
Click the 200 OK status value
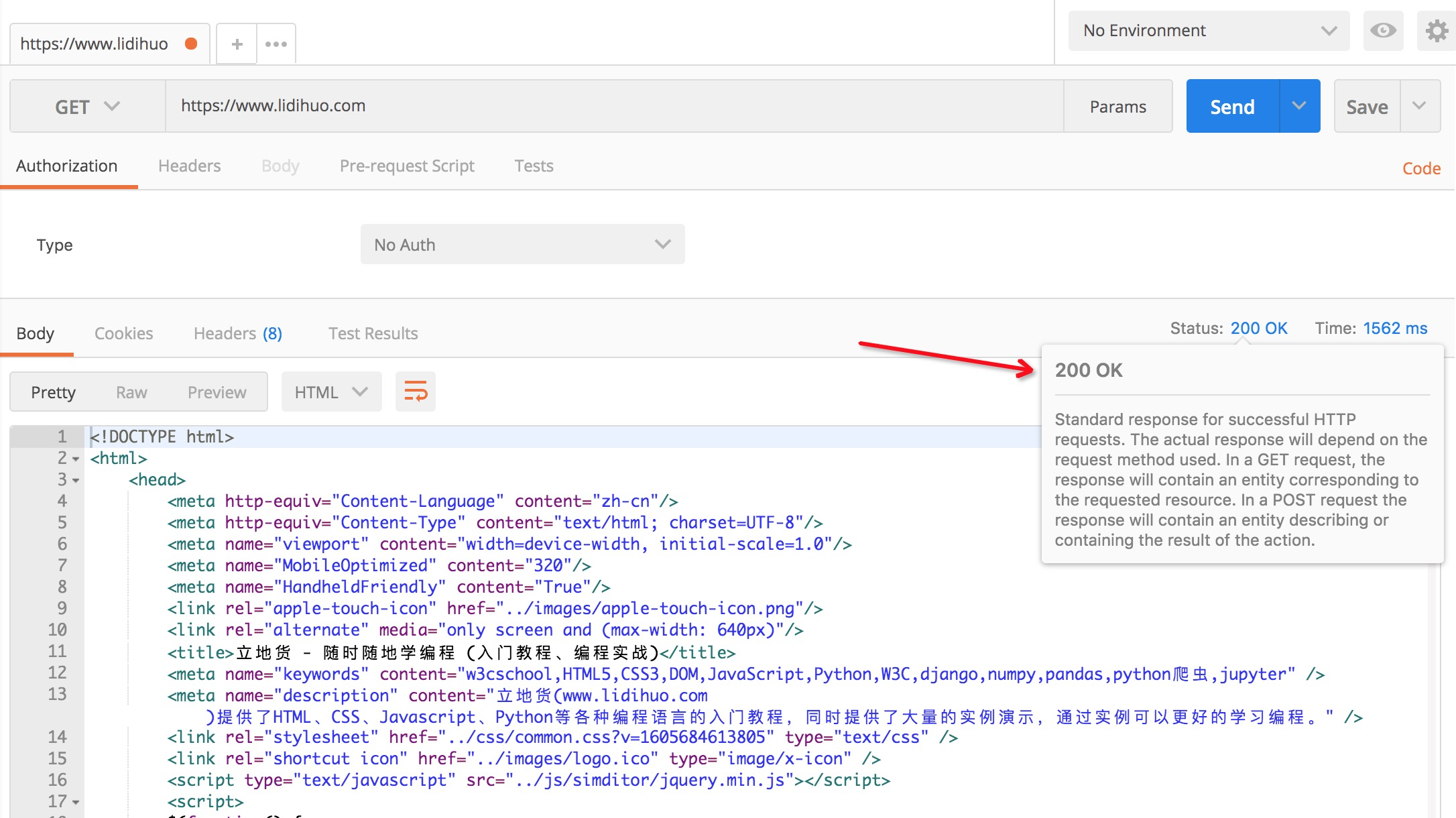click(1259, 328)
